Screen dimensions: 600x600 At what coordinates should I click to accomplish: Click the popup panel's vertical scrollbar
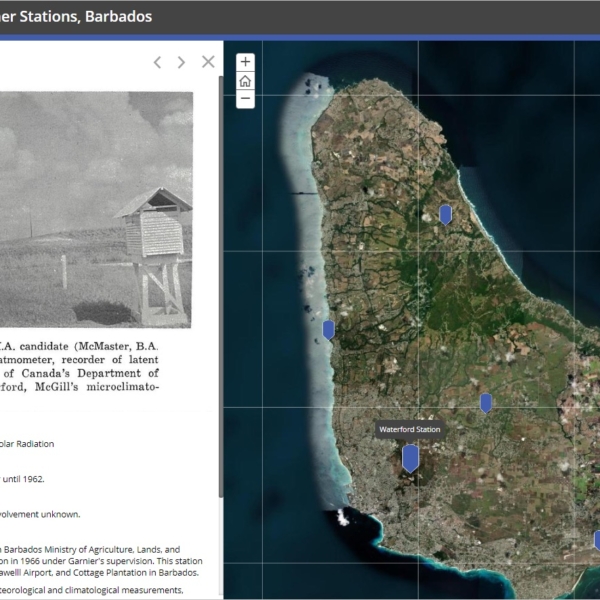[x=220, y=300]
